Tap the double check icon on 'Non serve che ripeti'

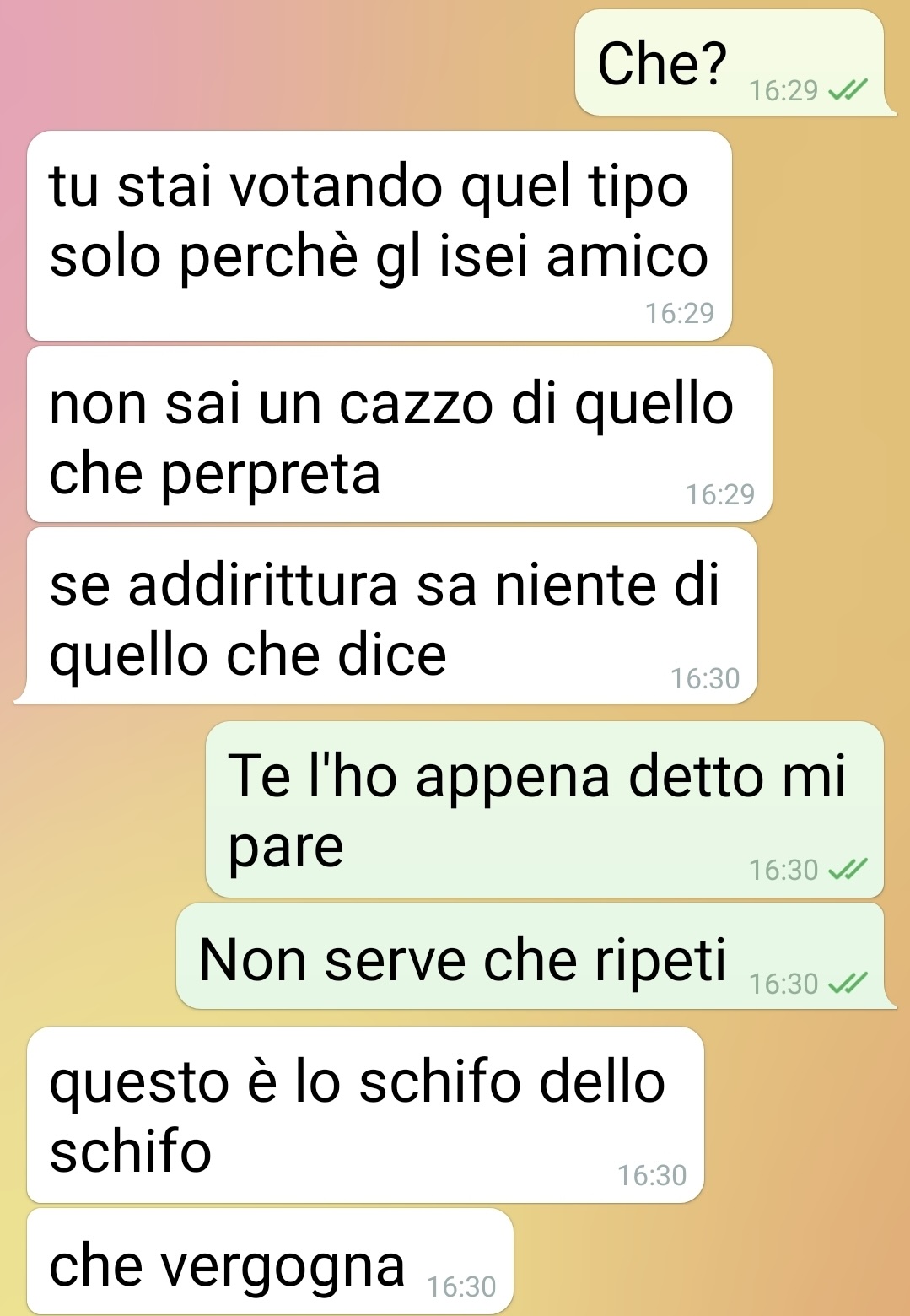pyautogui.click(x=848, y=984)
